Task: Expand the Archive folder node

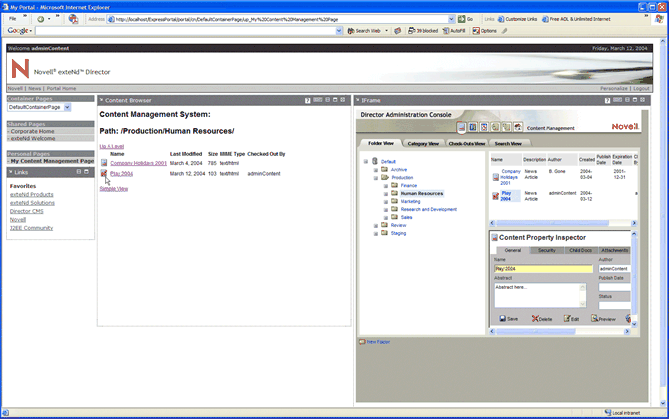Action: [376, 170]
